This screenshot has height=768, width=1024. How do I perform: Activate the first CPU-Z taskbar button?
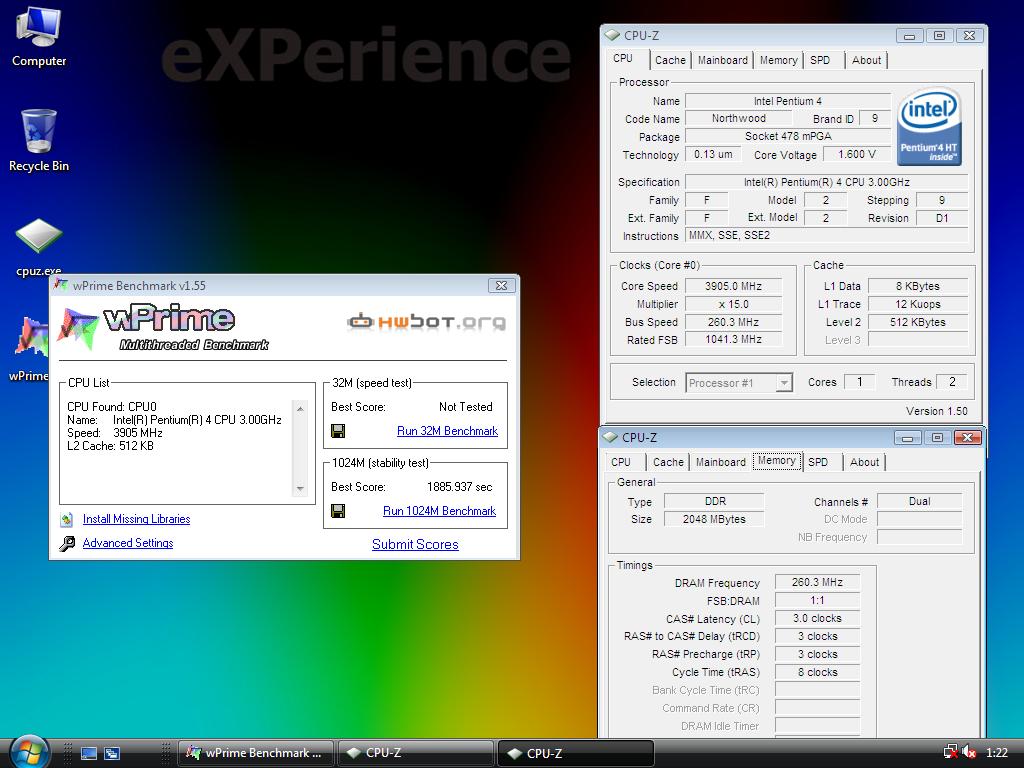point(415,752)
